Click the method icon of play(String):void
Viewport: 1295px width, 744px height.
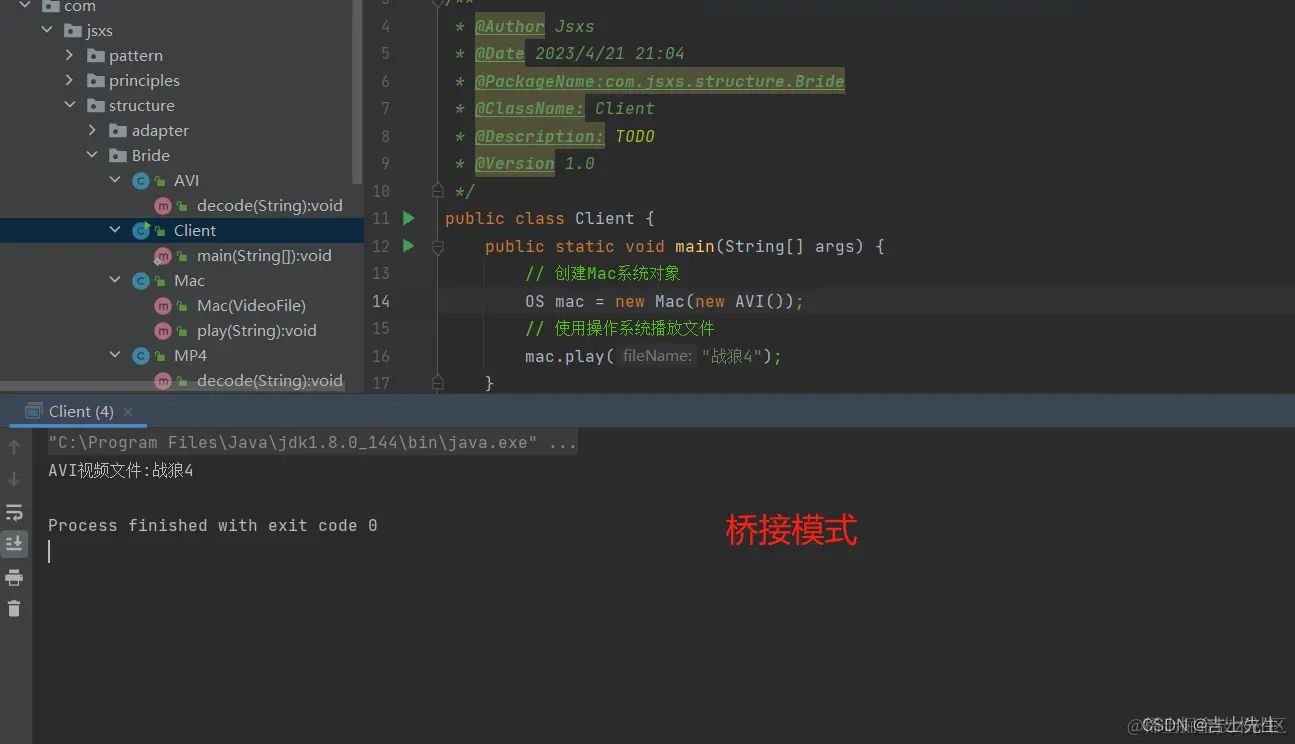coord(163,330)
